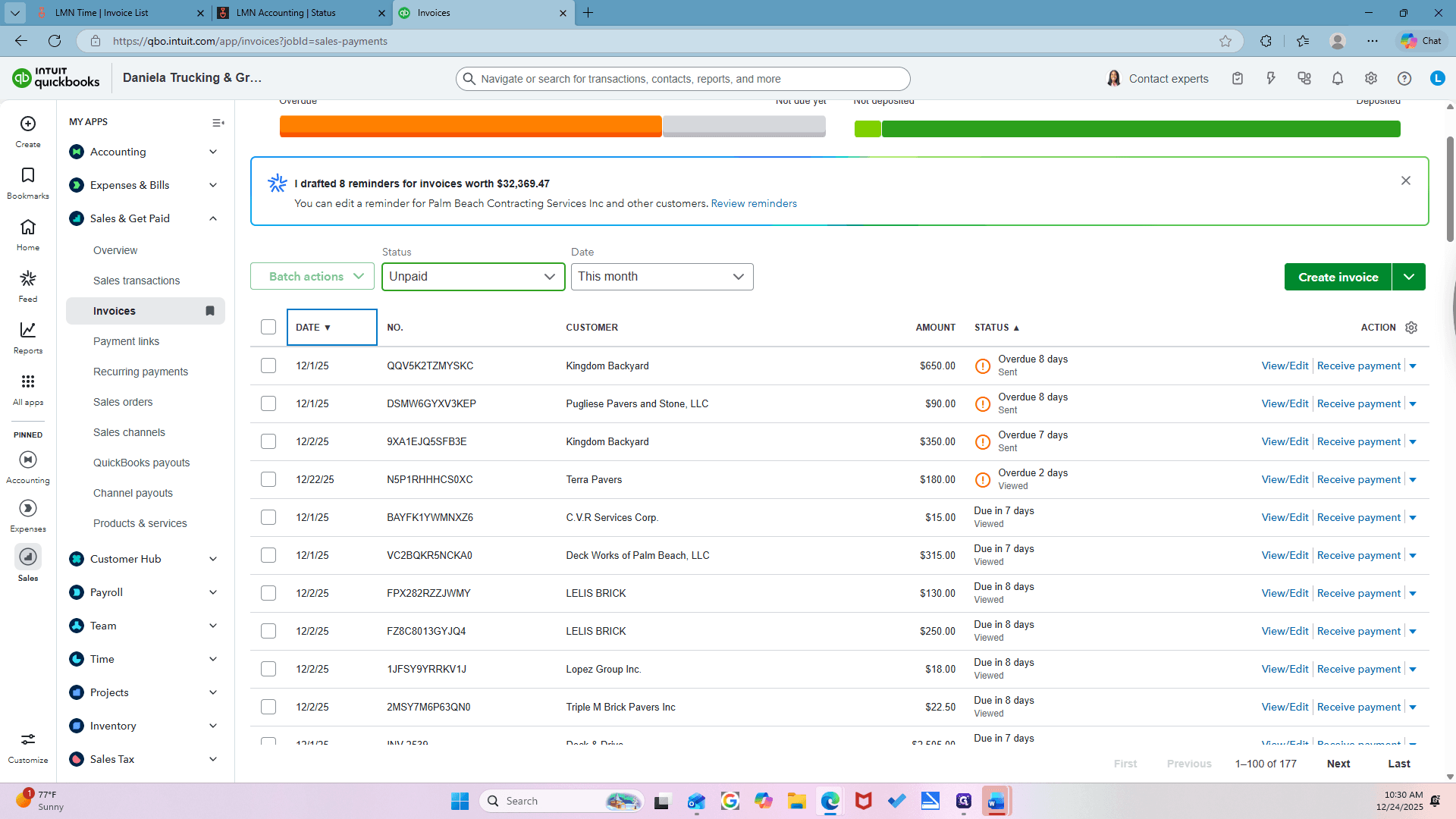Viewport: 1456px width, 819px height.
Task: Open Bookmarks in the left rail
Action: [x=28, y=175]
